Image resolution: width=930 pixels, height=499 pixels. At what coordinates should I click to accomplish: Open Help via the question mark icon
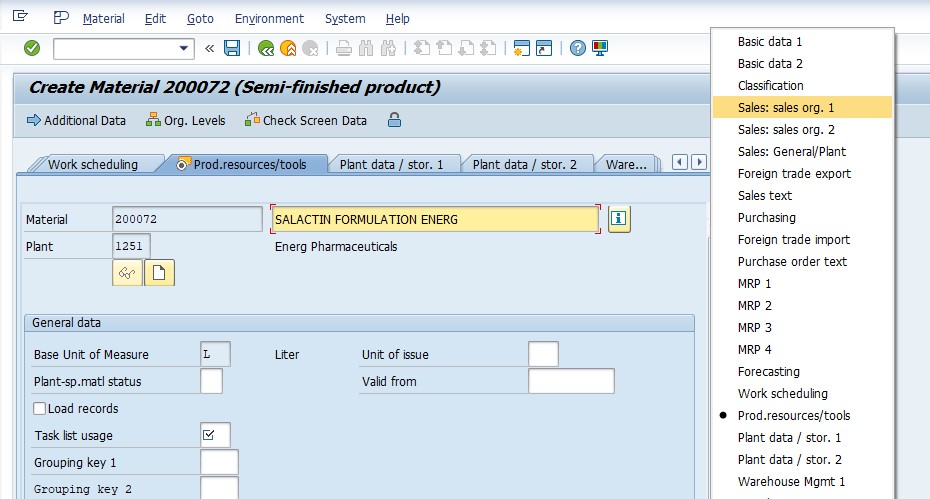click(578, 48)
